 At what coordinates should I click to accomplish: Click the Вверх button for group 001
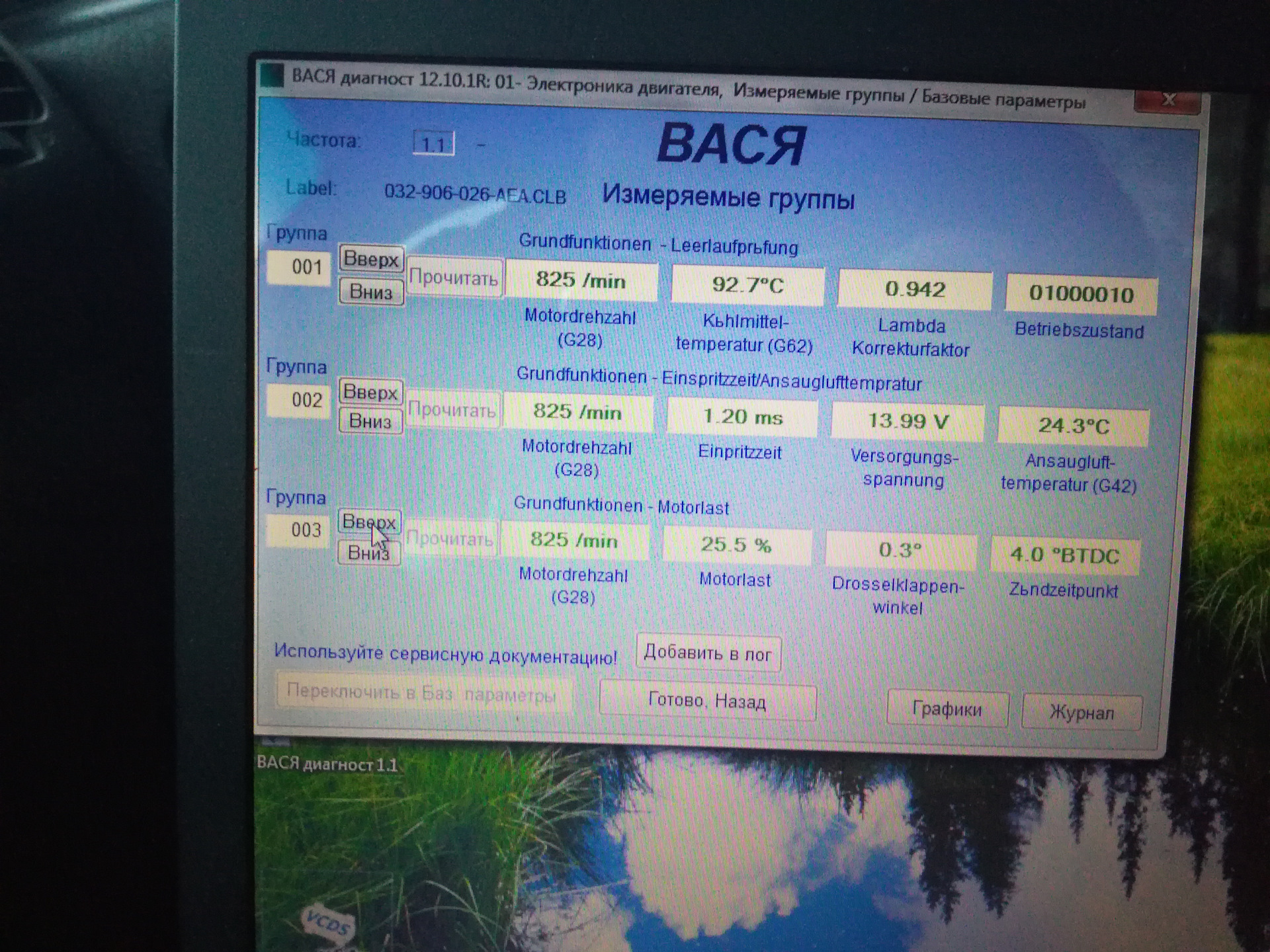pos(371,258)
